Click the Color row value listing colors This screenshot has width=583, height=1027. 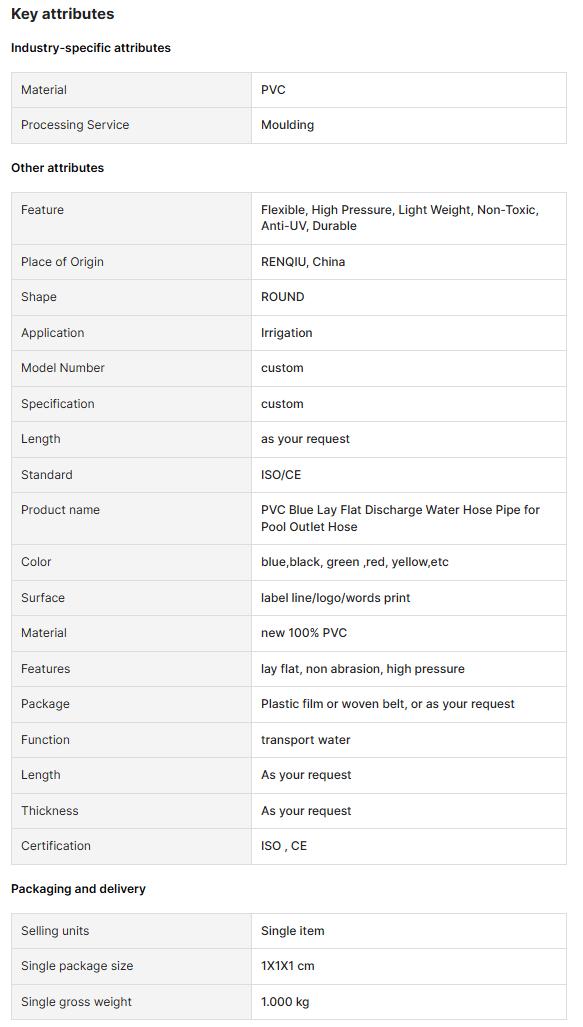pyautogui.click(x=354, y=562)
